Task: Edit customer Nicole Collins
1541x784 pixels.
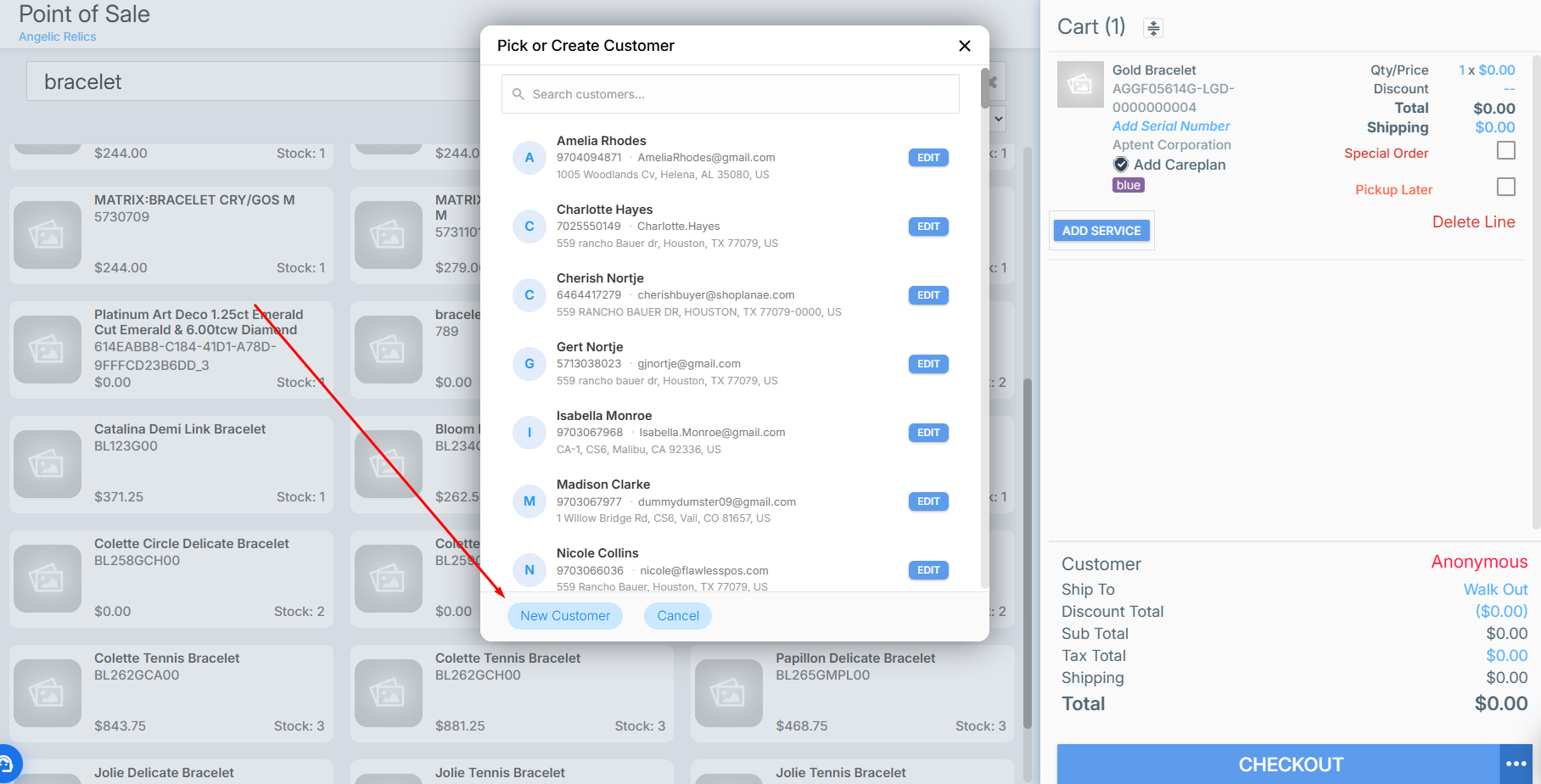Action: coord(928,570)
